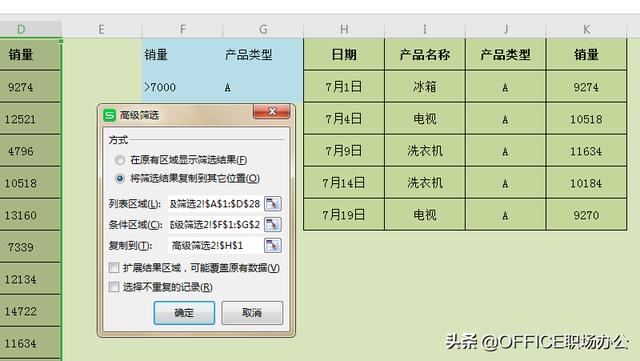Viewport: 640px width, 361px height.
Task: Click the range picker icon for 复制到
Action: [x=273, y=245]
